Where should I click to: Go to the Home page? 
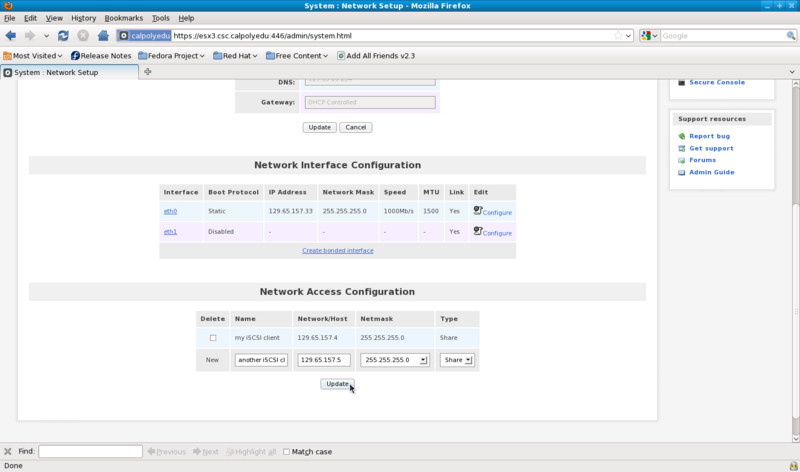click(x=103, y=36)
